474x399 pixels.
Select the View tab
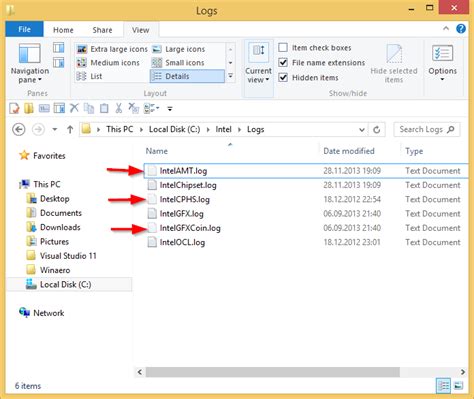[141, 30]
